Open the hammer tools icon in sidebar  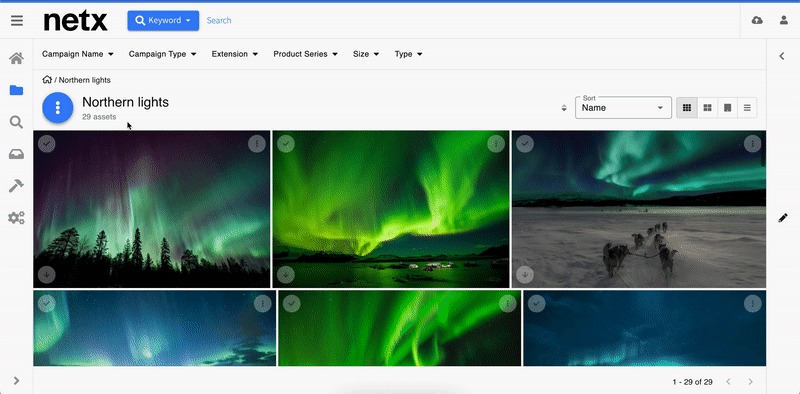click(16, 186)
